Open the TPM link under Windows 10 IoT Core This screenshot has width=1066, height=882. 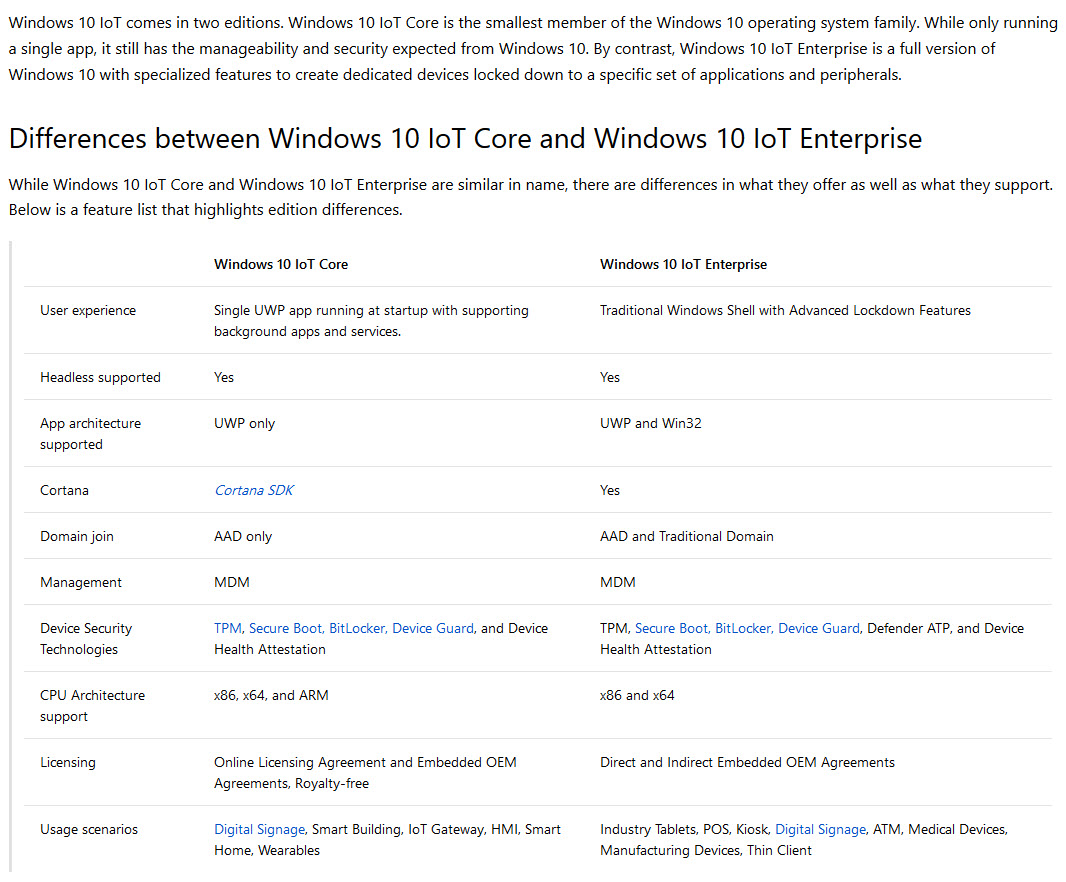coord(229,628)
